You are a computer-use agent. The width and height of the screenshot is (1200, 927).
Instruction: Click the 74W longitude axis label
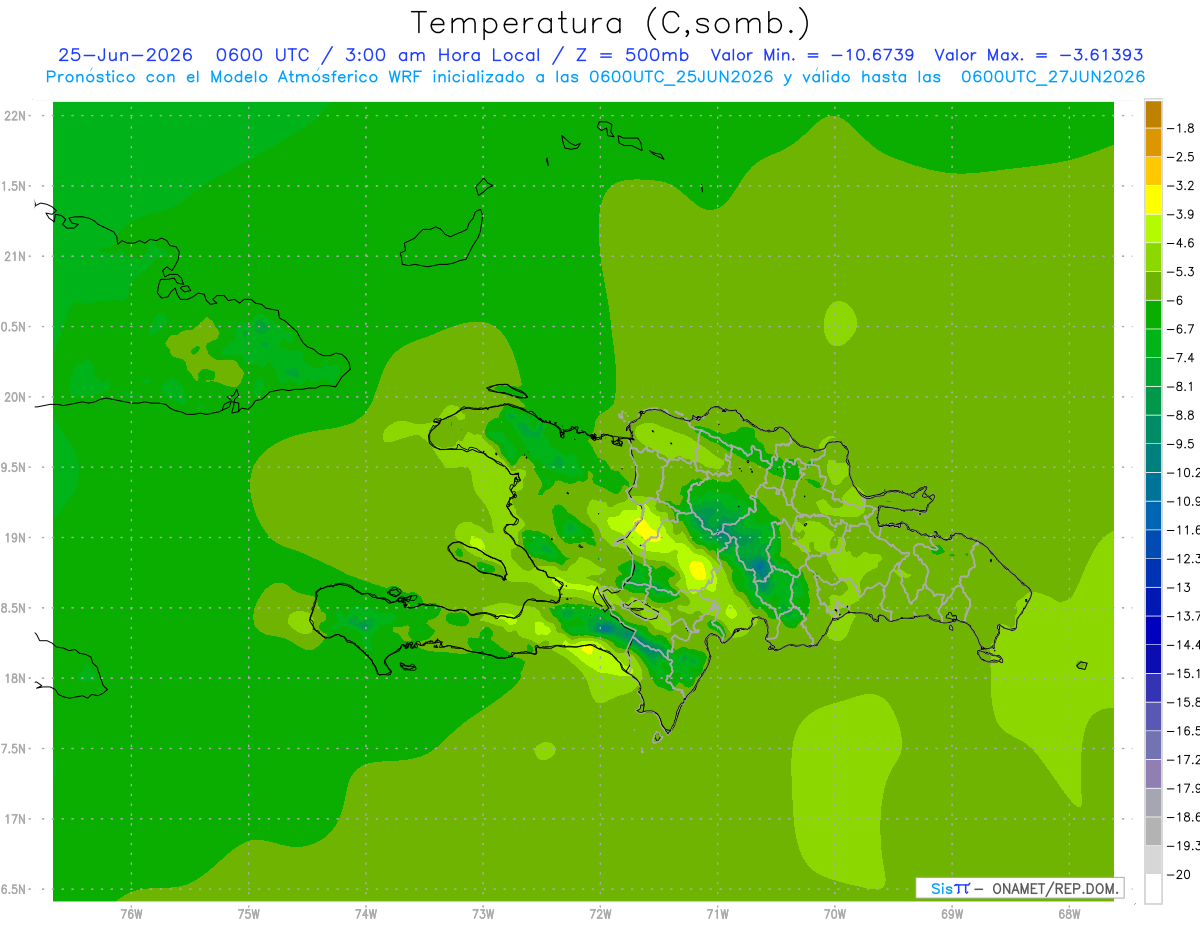coord(365,913)
